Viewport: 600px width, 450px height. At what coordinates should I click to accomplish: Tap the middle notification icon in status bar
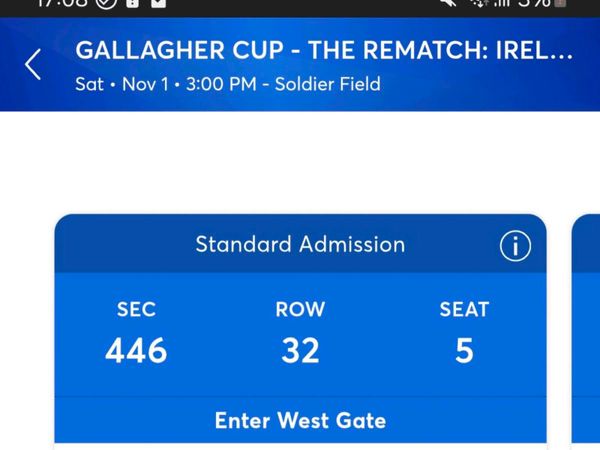(133, 4)
